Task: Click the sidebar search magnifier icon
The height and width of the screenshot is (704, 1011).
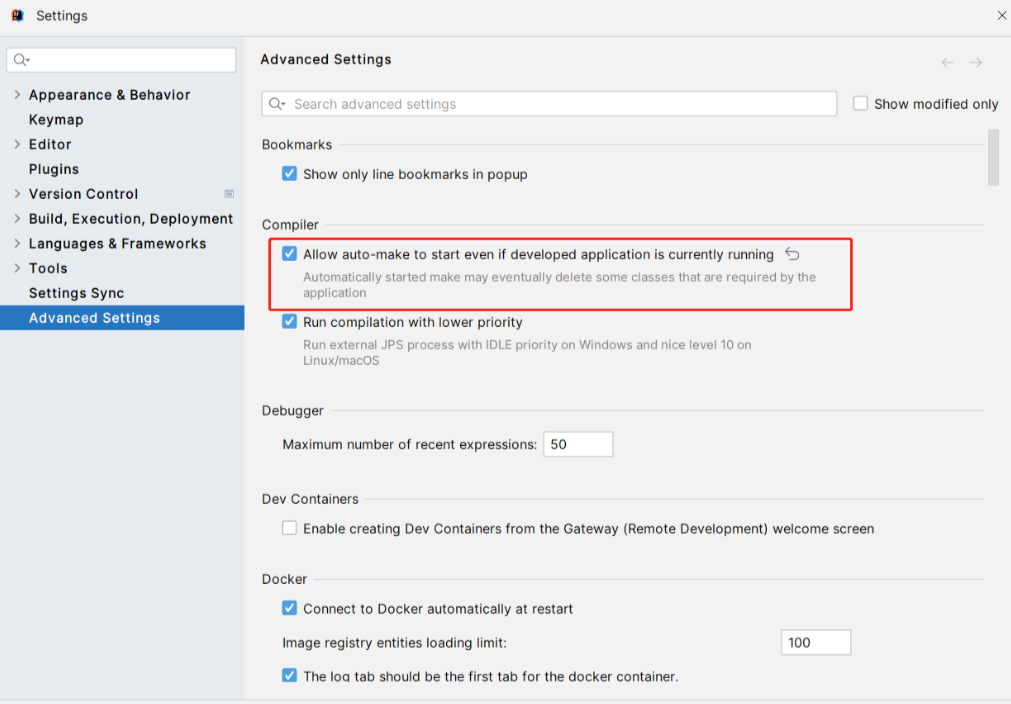Action: point(21,60)
